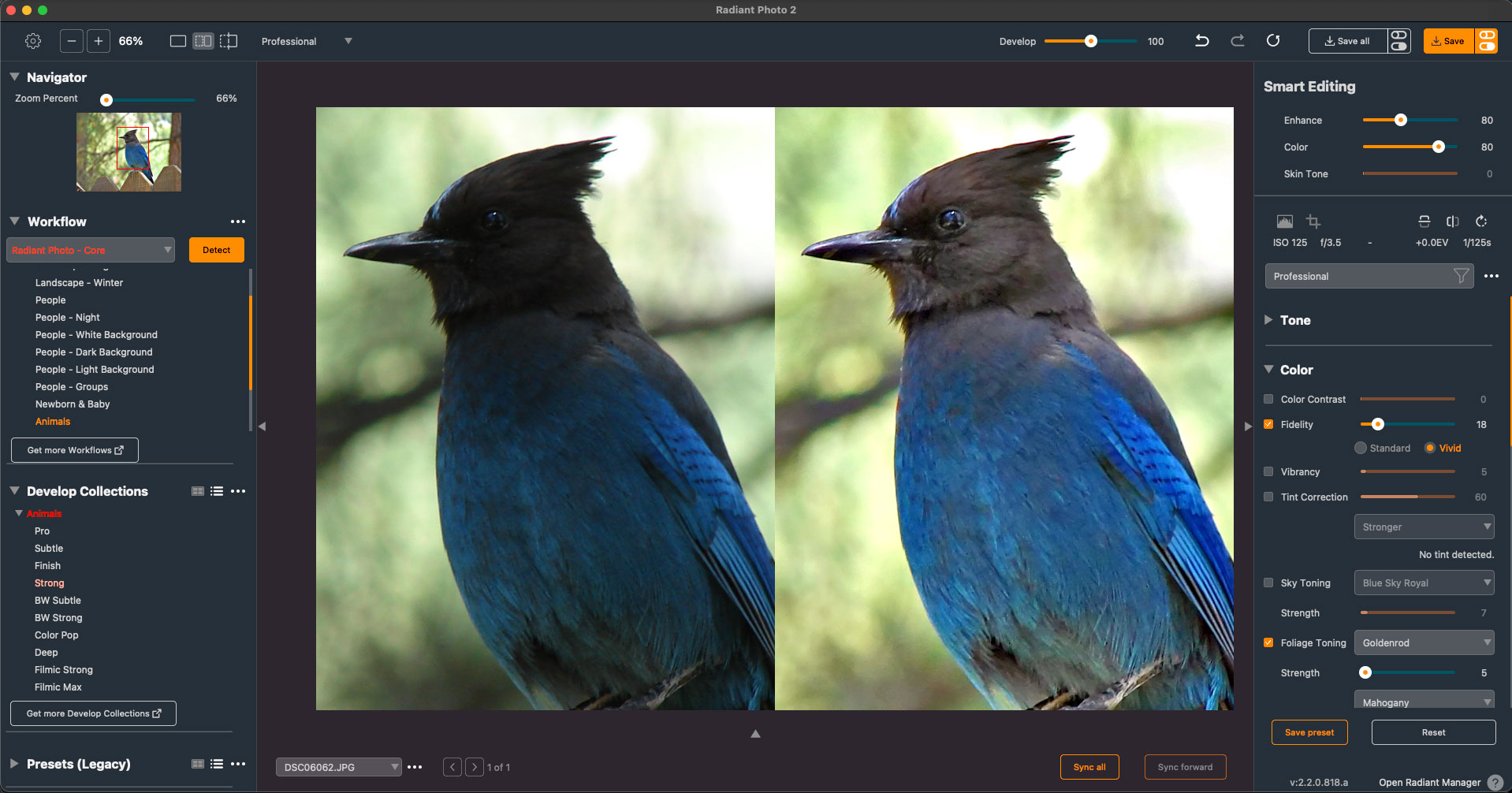1512x793 pixels.
Task: Switch to split-line compare view
Action: [229, 41]
